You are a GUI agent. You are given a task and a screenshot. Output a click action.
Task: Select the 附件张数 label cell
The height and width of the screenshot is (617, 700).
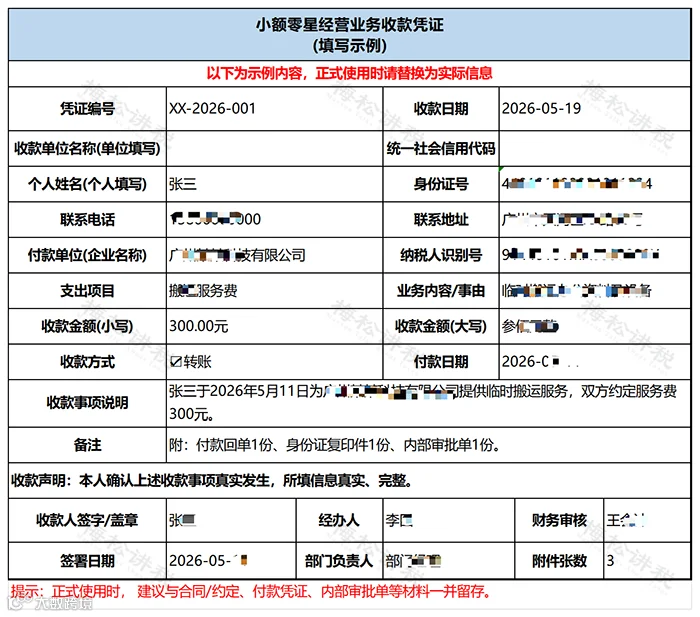pyautogui.click(x=559, y=561)
